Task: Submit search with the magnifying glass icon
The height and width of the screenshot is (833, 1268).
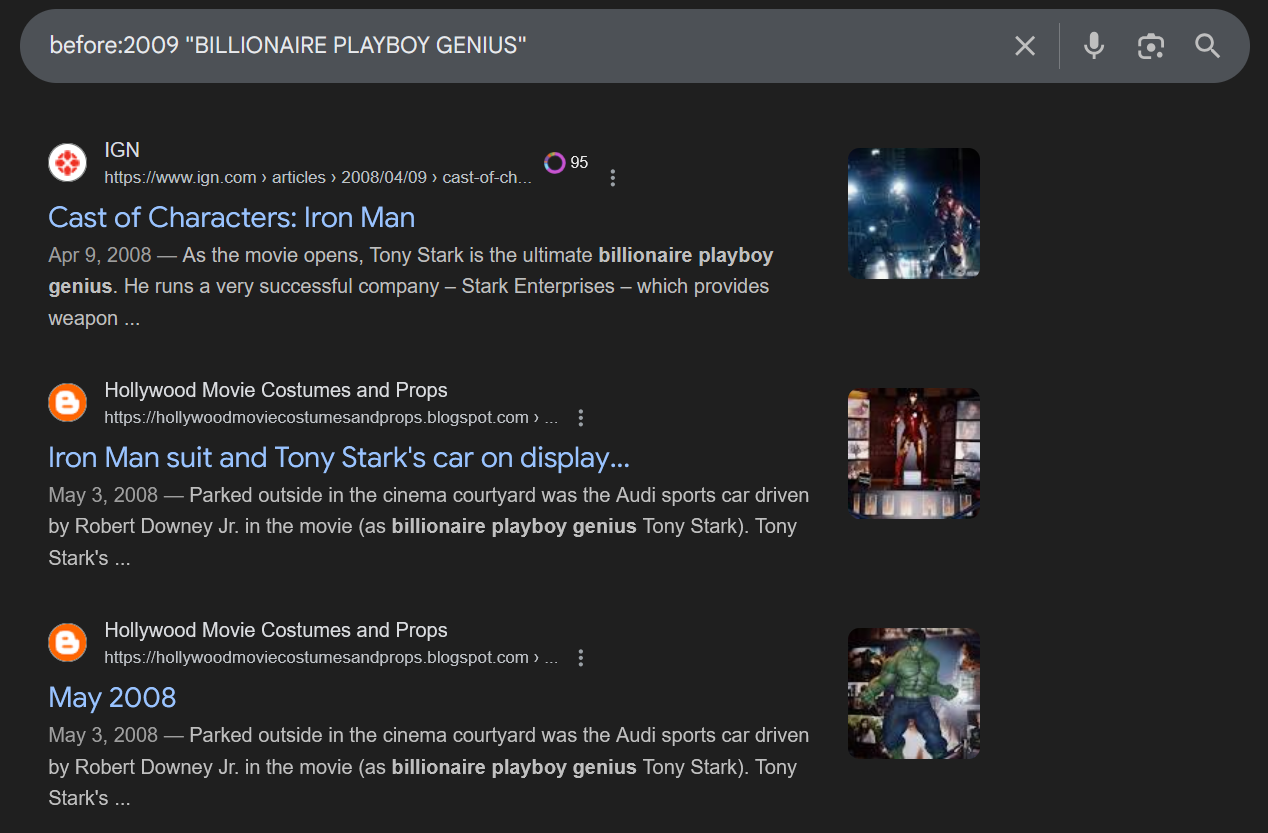Action: pyautogui.click(x=1208, y=46)
